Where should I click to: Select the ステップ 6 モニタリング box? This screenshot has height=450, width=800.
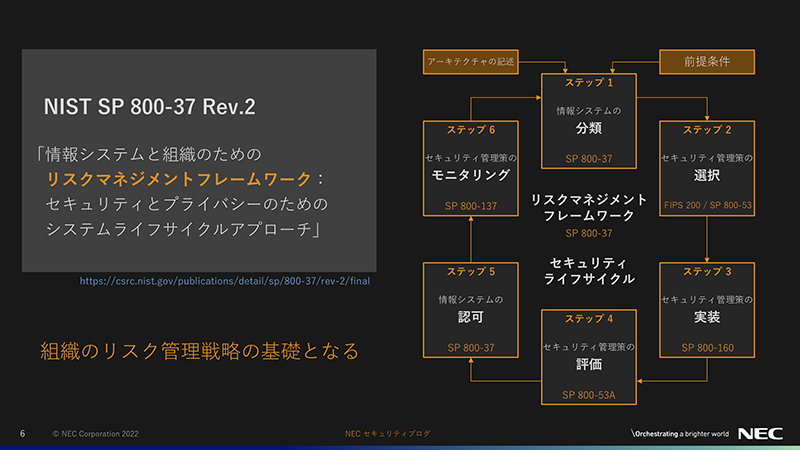coord(470,169)
